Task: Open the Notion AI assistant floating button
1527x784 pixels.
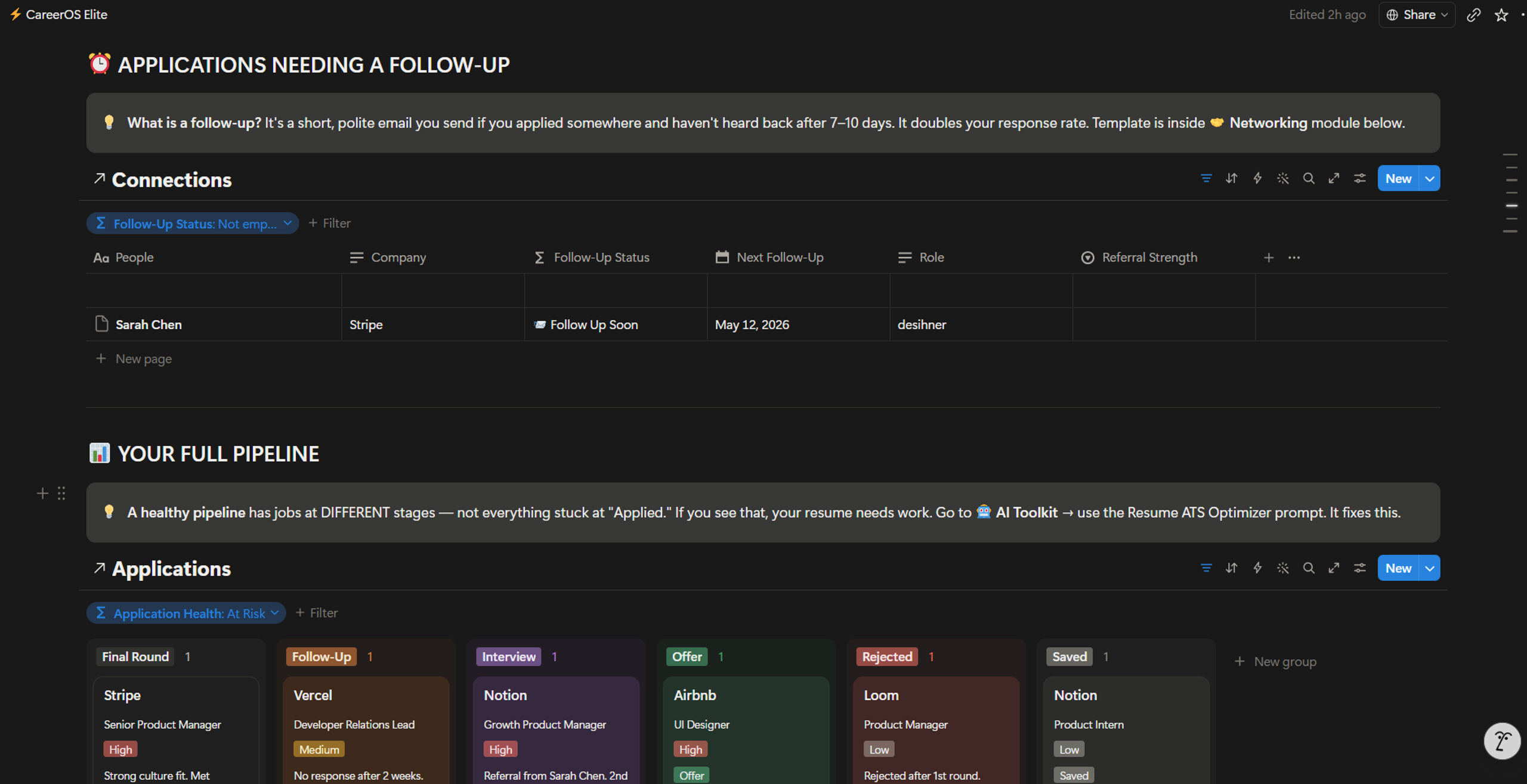Action: tap(1501, 741)
